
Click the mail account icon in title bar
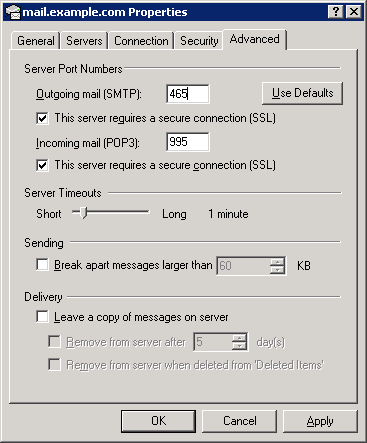13,12
